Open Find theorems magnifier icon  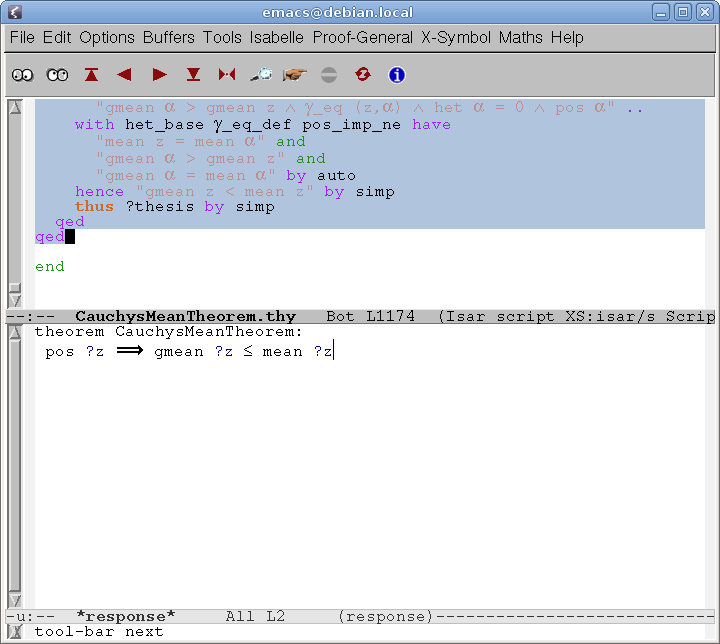pyautogui.click(x=261, y=75)
